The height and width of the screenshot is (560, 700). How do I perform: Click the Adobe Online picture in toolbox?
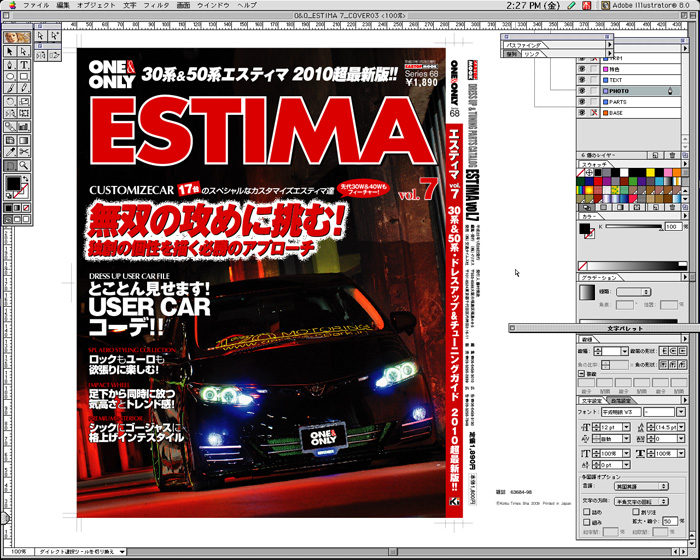pos(17,37)
